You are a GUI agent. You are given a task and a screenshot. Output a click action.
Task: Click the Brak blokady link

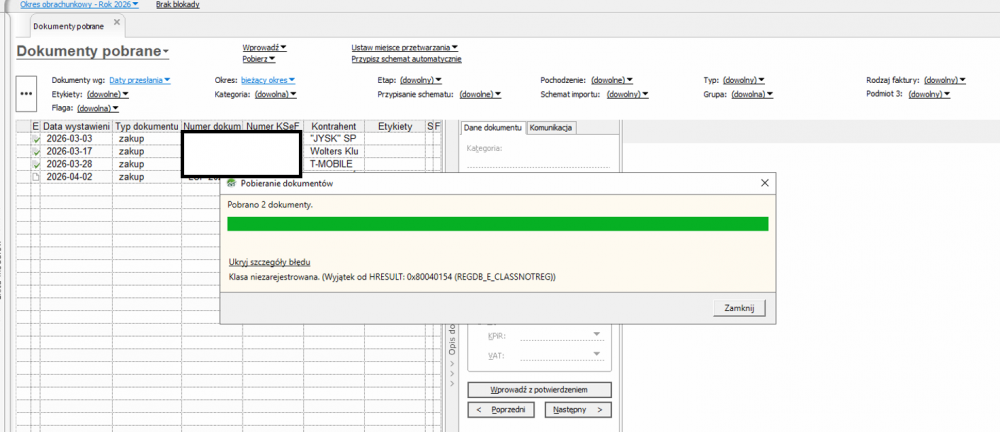178,4
